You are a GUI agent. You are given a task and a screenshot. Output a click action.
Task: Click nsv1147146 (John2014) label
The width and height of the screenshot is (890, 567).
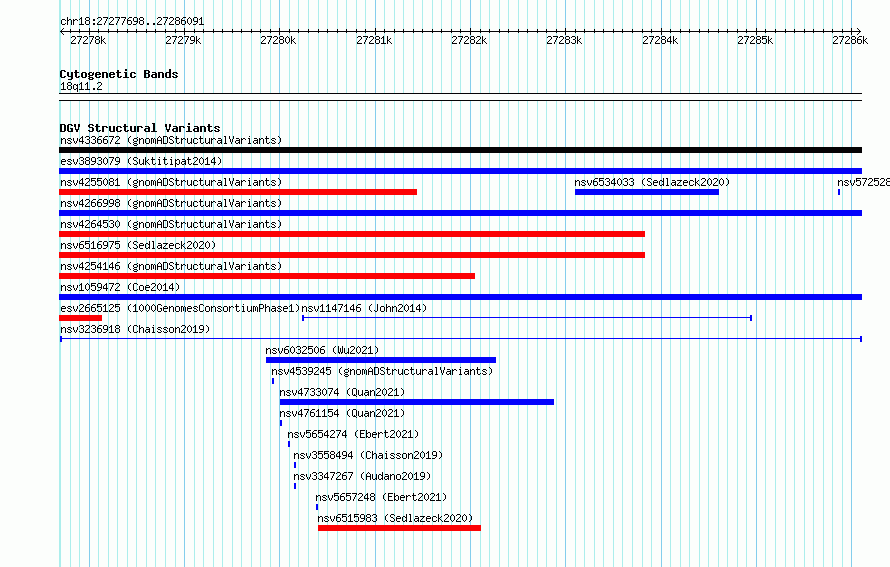pyautogui.click(x=364, y=308)
